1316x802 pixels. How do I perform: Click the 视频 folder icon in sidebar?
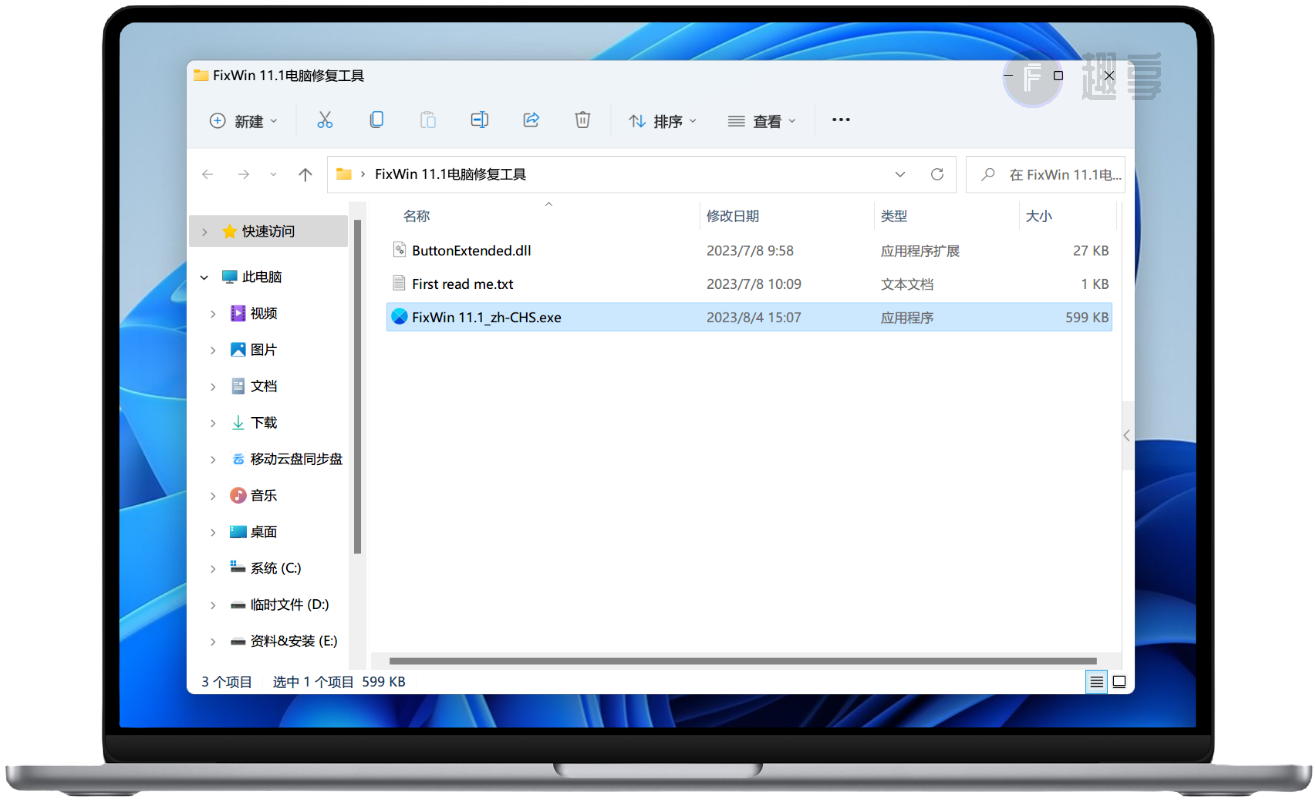pyautogui.click(x=238, y=313)
